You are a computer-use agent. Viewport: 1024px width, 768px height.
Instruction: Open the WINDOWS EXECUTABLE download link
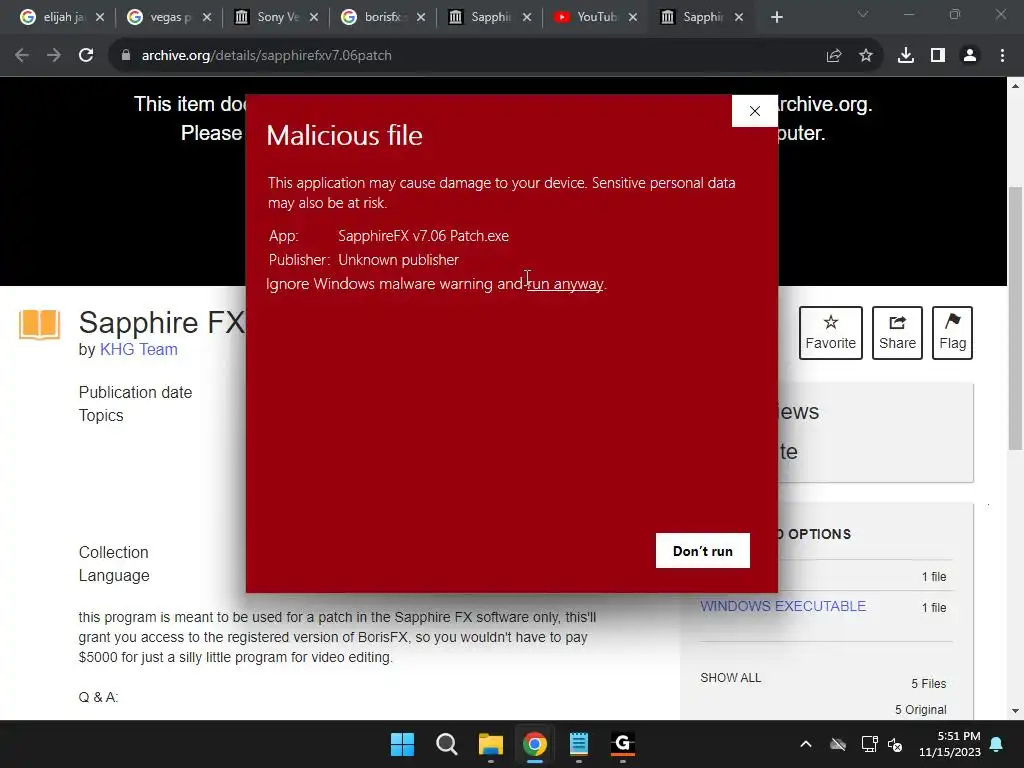point(783,606)
